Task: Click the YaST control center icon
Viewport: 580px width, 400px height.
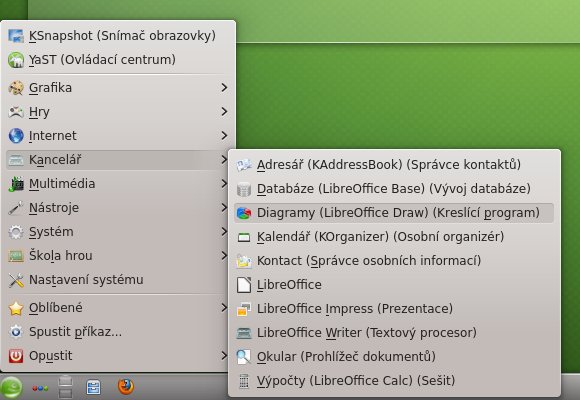Action: [x=16, y=60]
